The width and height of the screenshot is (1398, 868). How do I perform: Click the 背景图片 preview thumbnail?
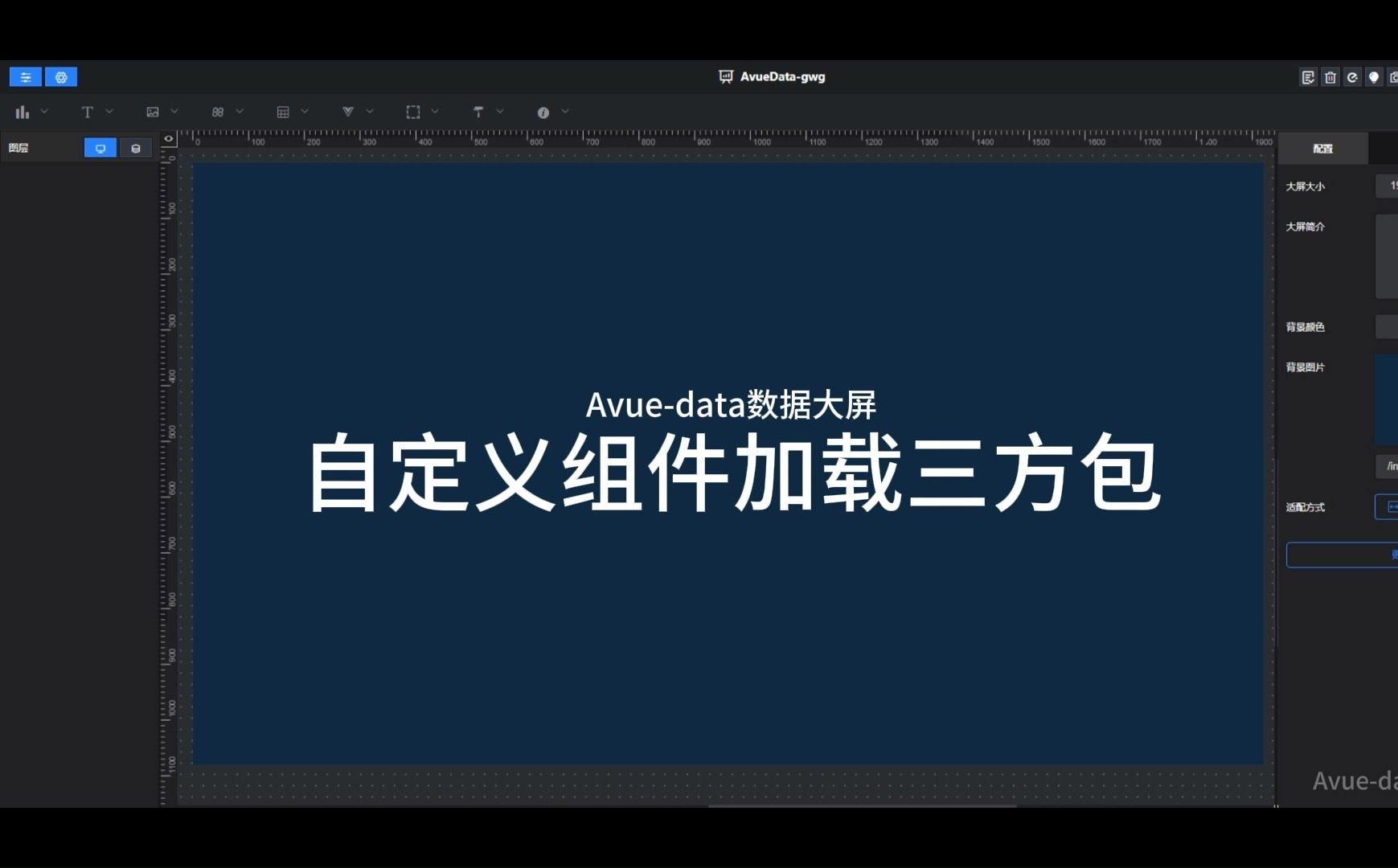coord(1387,399)
